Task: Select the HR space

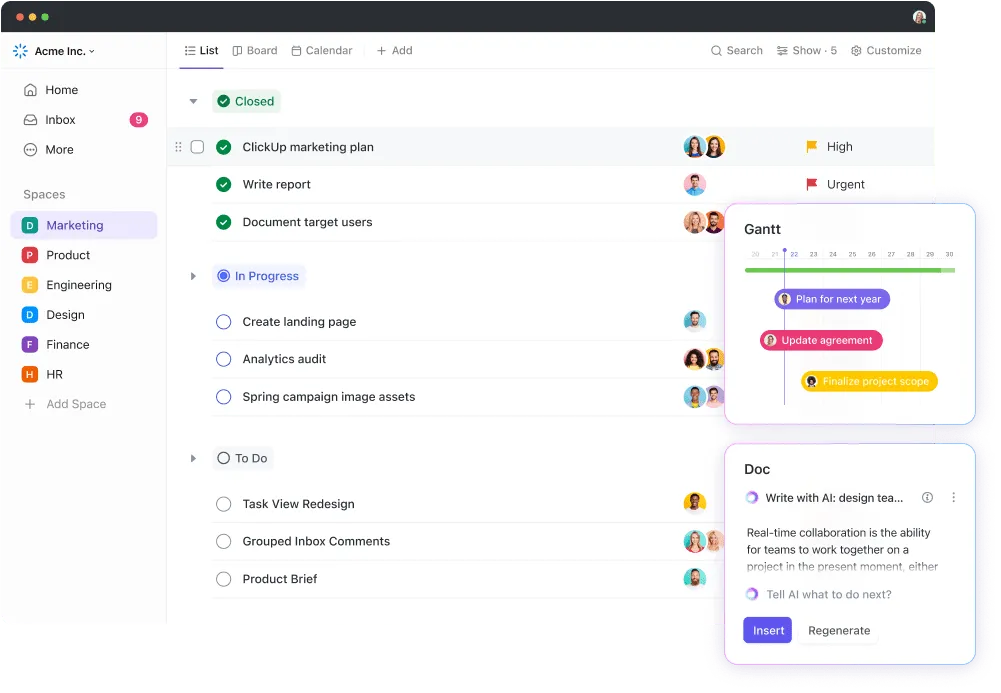Action: tap(43, 375)
